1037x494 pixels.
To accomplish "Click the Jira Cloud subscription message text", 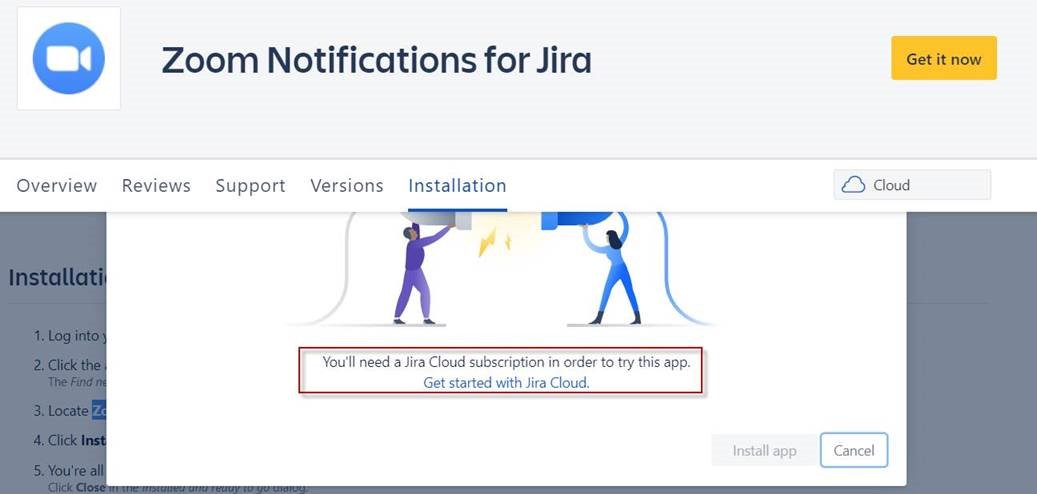I will [506, 362].
